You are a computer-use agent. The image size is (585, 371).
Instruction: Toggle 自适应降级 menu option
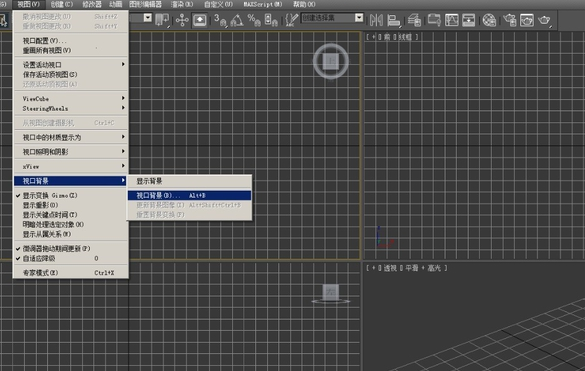(71, 258)
